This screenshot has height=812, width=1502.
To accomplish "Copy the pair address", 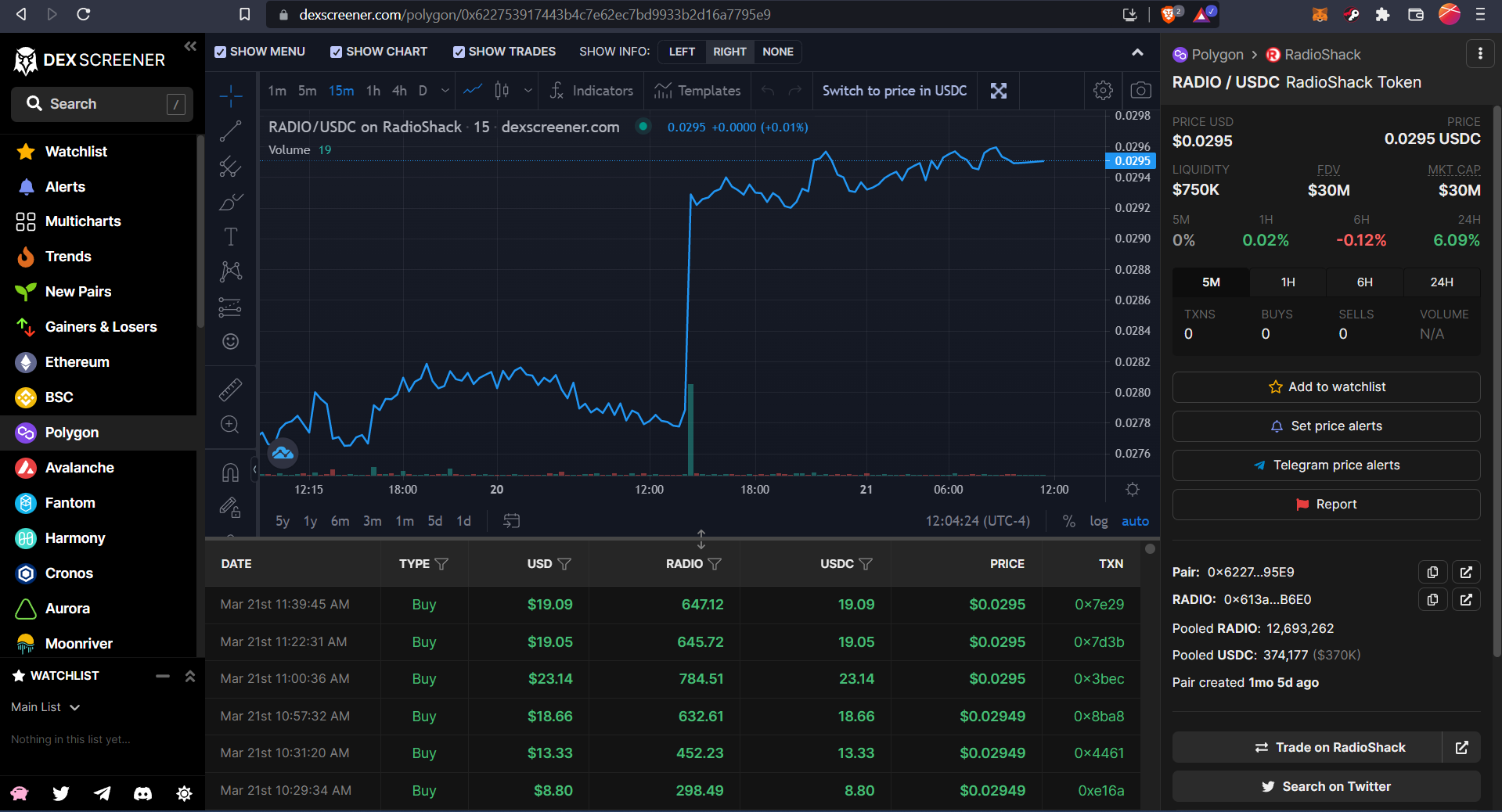I will click(1432, 572).
